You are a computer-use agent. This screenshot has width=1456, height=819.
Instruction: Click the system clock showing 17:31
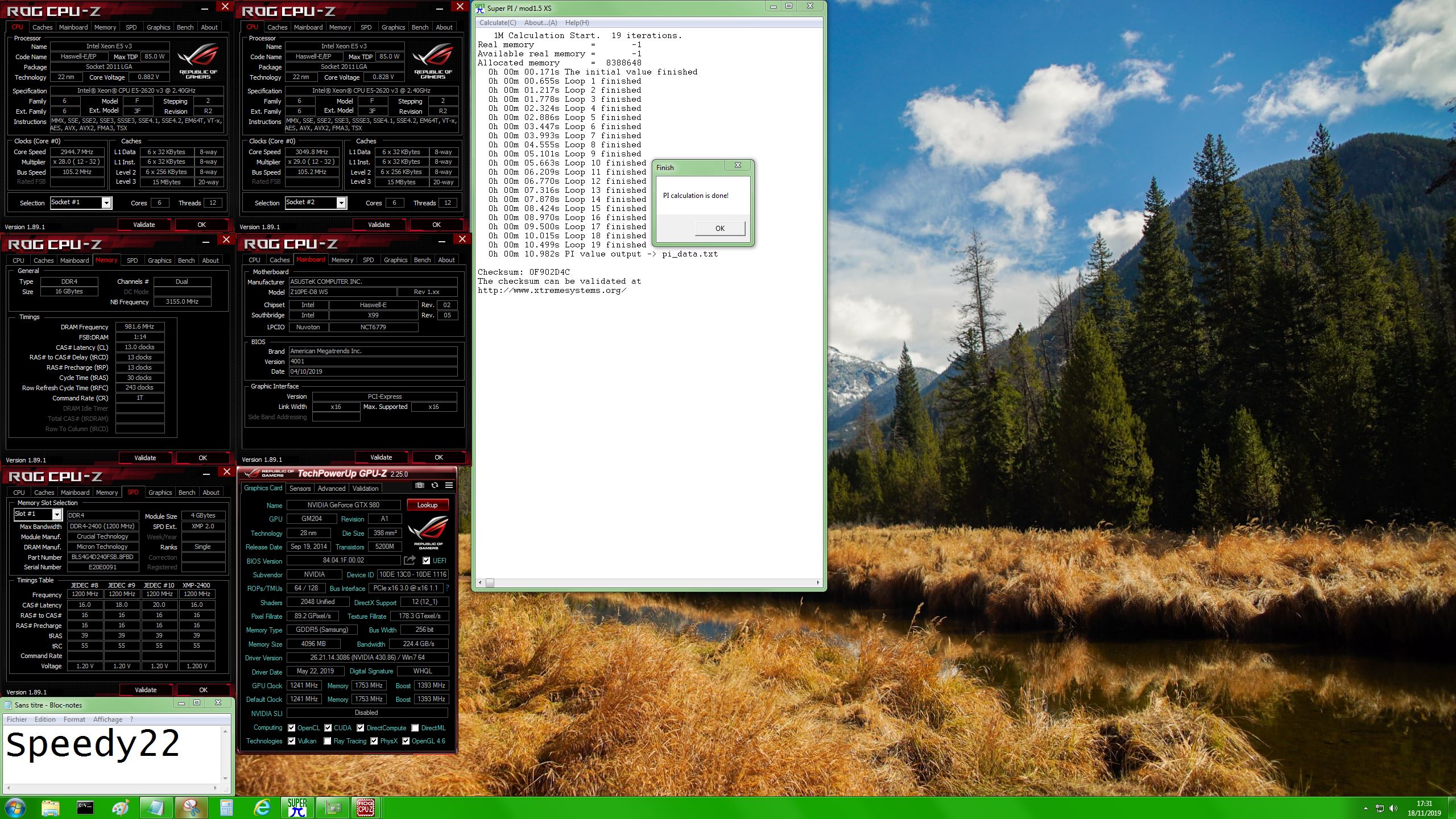pos(1424,804)
